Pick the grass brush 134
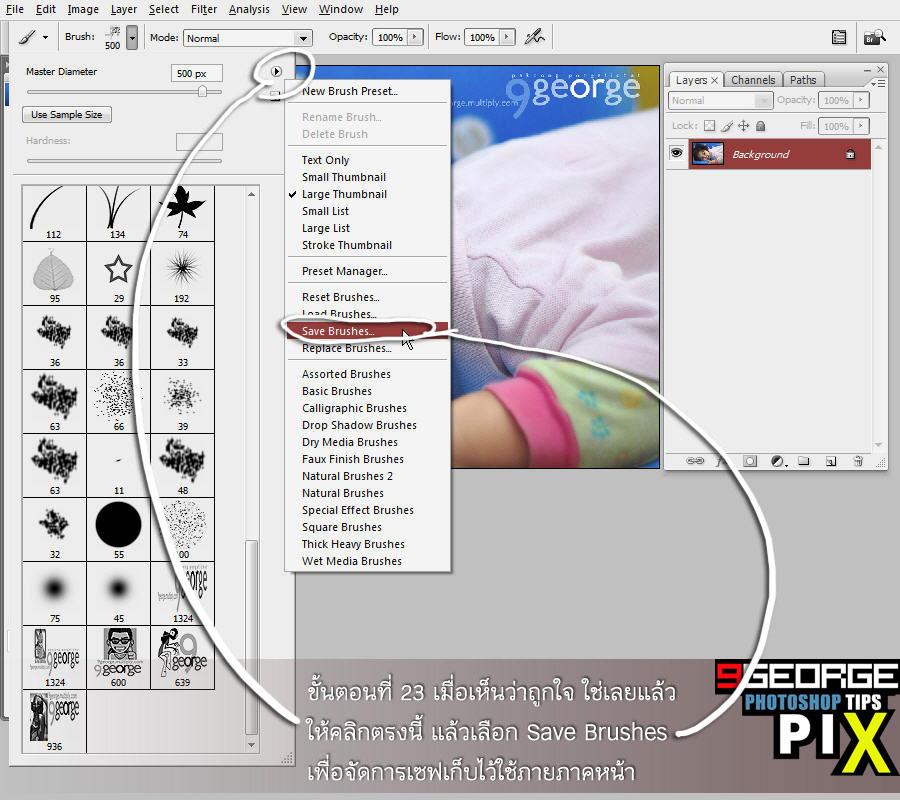Image resolution: width=900 pixels, height=800 pixels. (118, 213)
